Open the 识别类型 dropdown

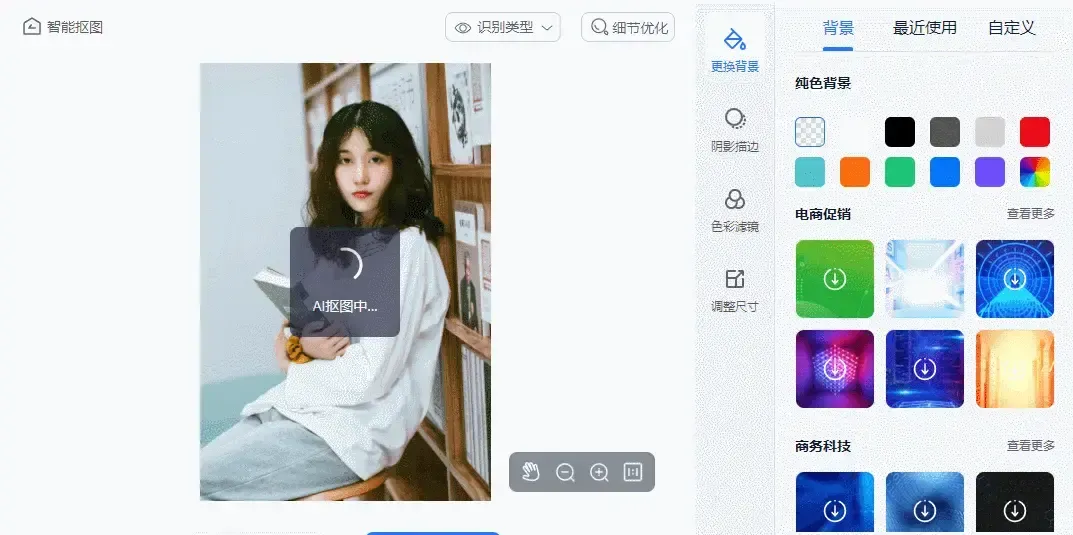[x=503, y=27]
